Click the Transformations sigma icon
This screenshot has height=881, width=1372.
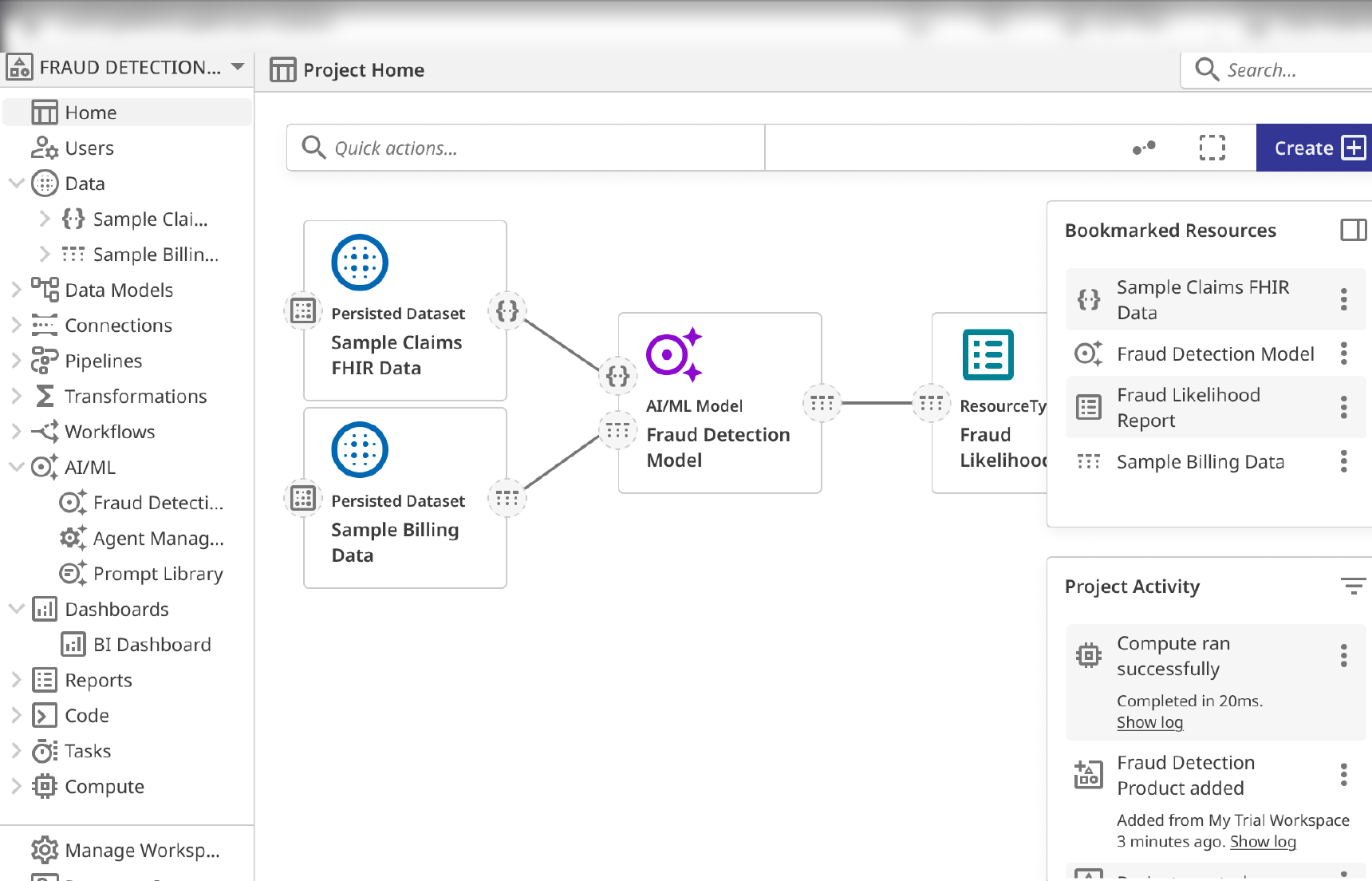45,396
